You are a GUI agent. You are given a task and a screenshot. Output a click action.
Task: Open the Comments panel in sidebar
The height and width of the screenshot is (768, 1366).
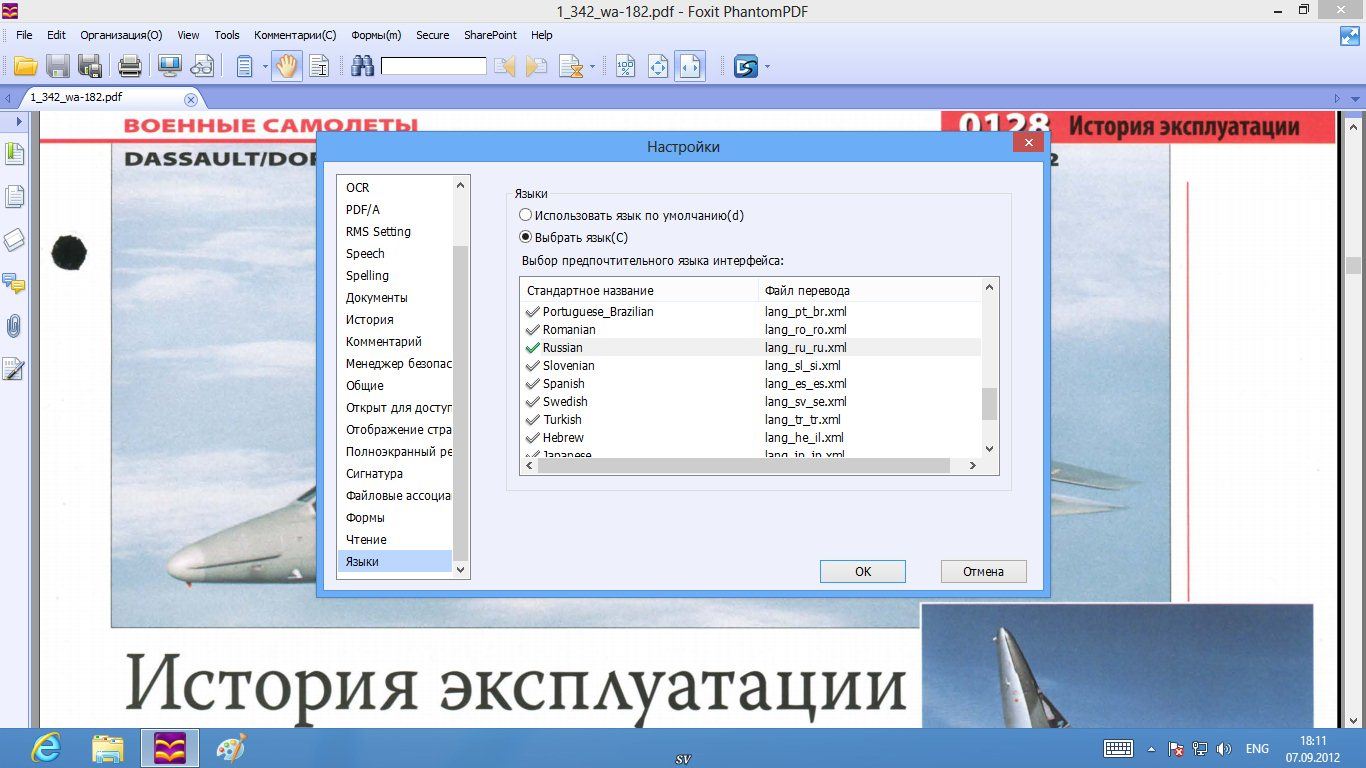(15, 283)
